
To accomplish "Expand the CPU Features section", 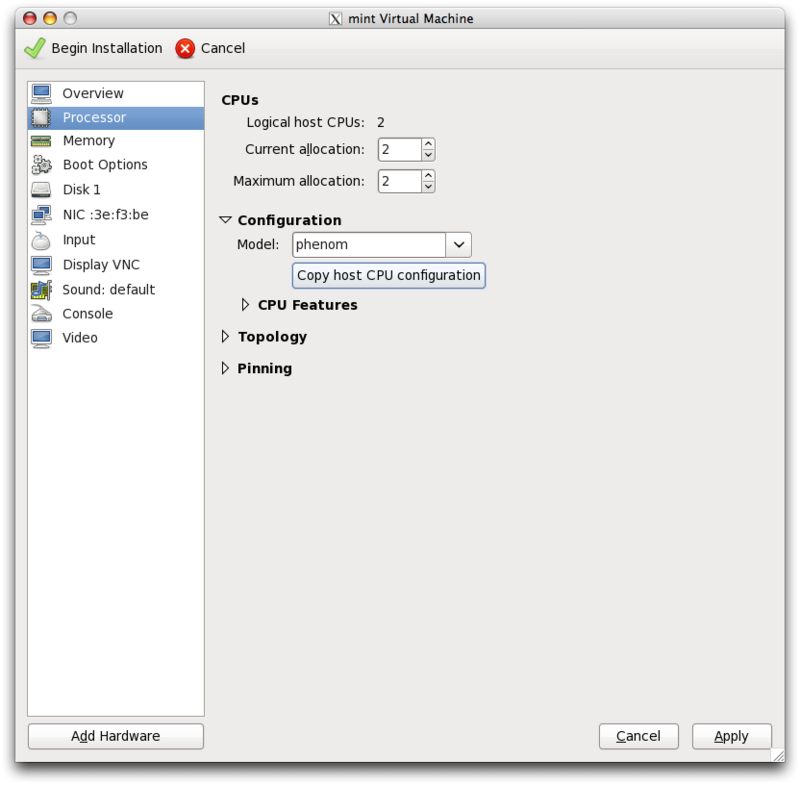I will pos(245,305).
